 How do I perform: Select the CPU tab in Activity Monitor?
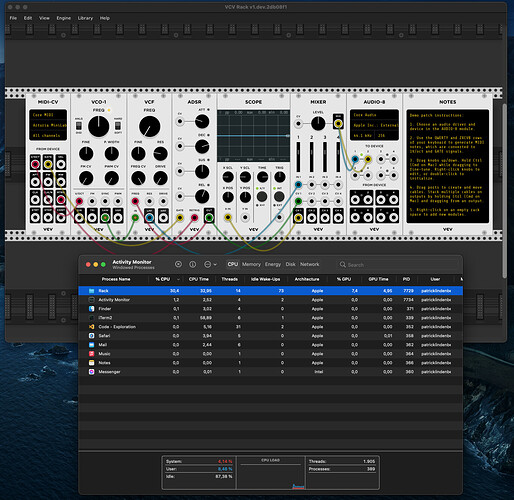click(x=233, y=264)
